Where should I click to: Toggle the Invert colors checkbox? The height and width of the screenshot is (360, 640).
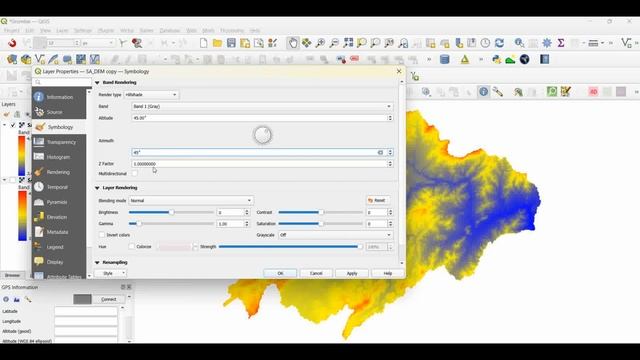pos(102,235)
